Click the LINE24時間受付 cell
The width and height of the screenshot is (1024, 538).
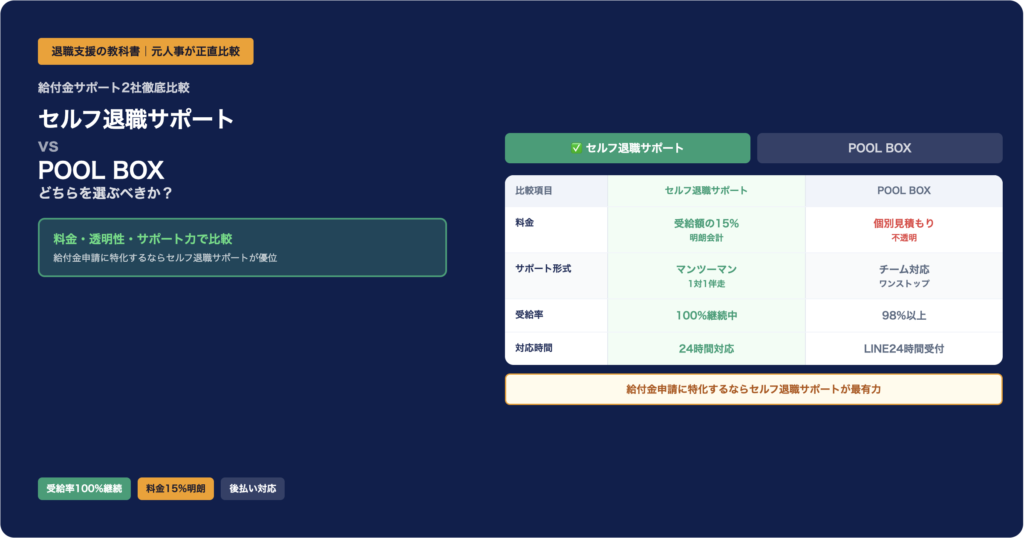click(x=903, y=348)
